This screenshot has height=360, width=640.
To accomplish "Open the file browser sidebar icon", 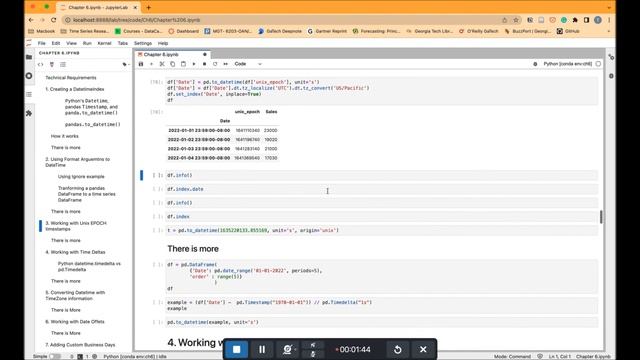I will pos(29,57).
